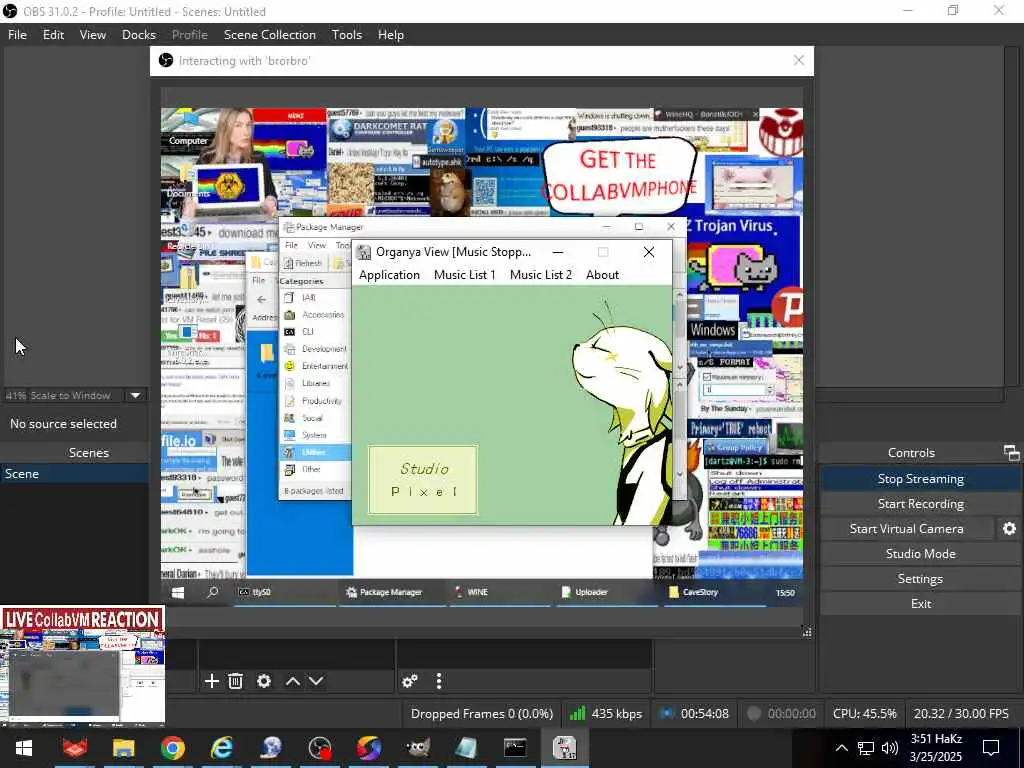
Task: Open the Help menu in OBS
Action: [x=391, y=35]
